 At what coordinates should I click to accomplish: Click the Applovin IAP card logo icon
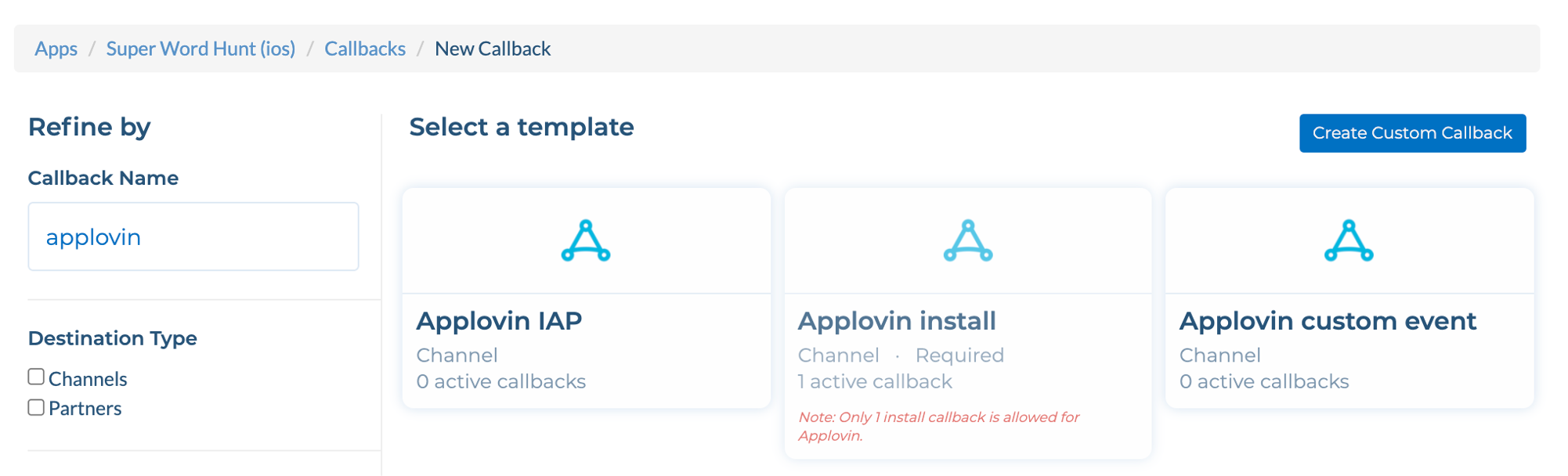coord(586,240)
